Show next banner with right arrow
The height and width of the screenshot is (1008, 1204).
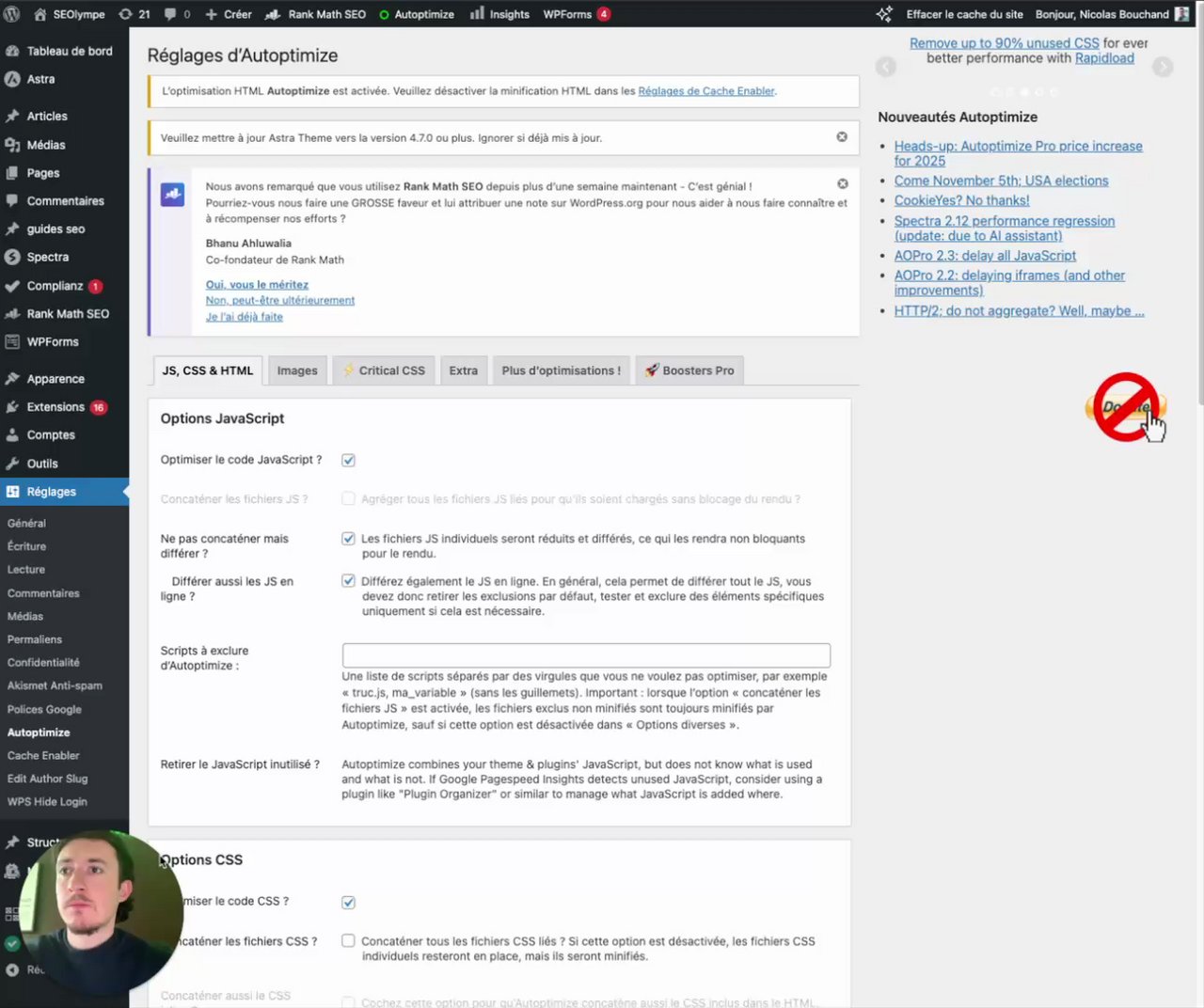click(x=1163, y=67)
